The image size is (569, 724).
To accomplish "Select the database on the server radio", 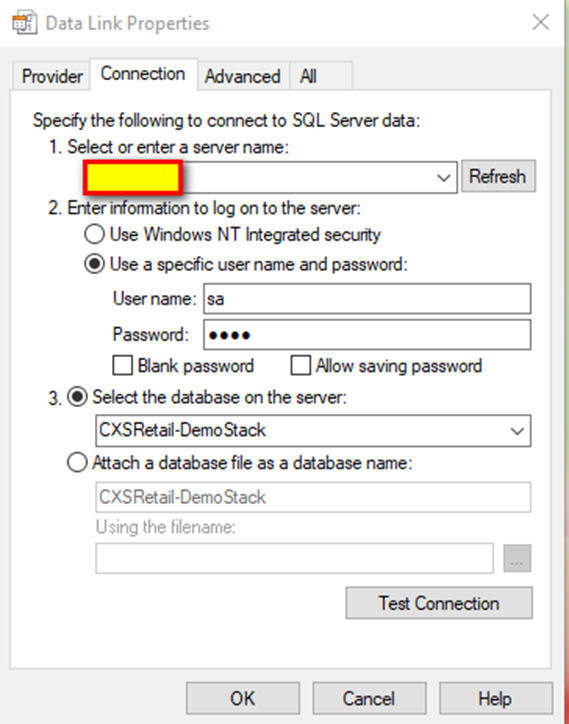I will 77,397.
